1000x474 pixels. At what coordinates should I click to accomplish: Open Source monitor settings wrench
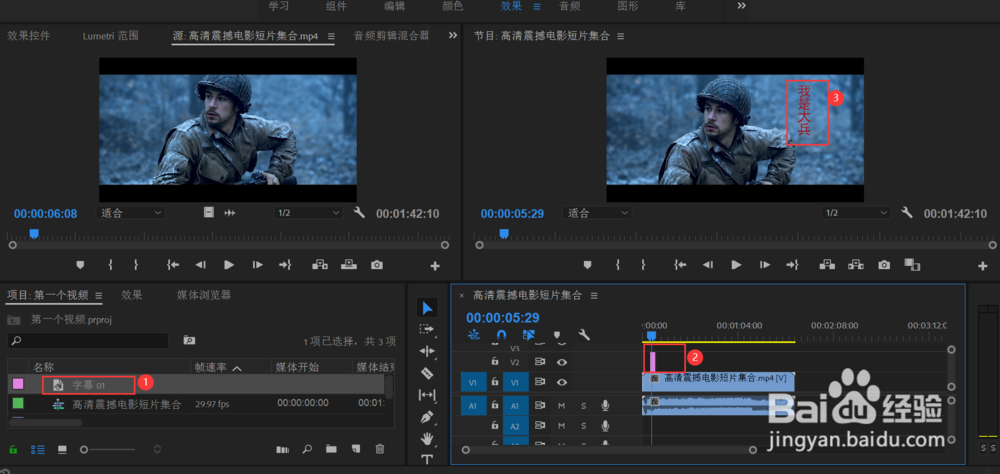pos(359,212)
